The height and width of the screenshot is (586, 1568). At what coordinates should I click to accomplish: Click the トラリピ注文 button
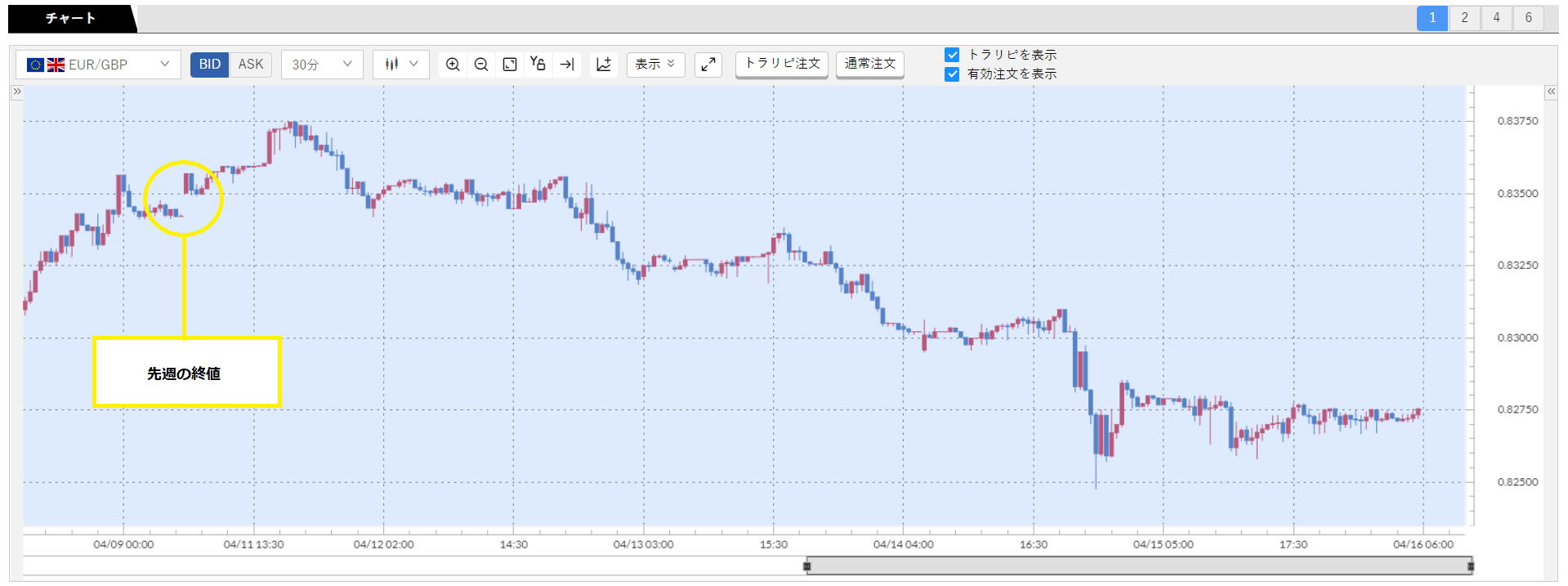tap(782, 64)
